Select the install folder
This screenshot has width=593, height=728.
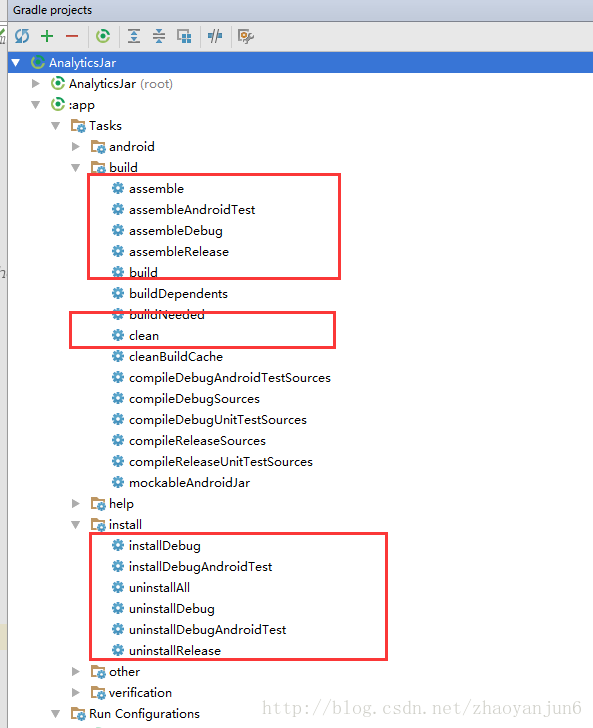125,525
